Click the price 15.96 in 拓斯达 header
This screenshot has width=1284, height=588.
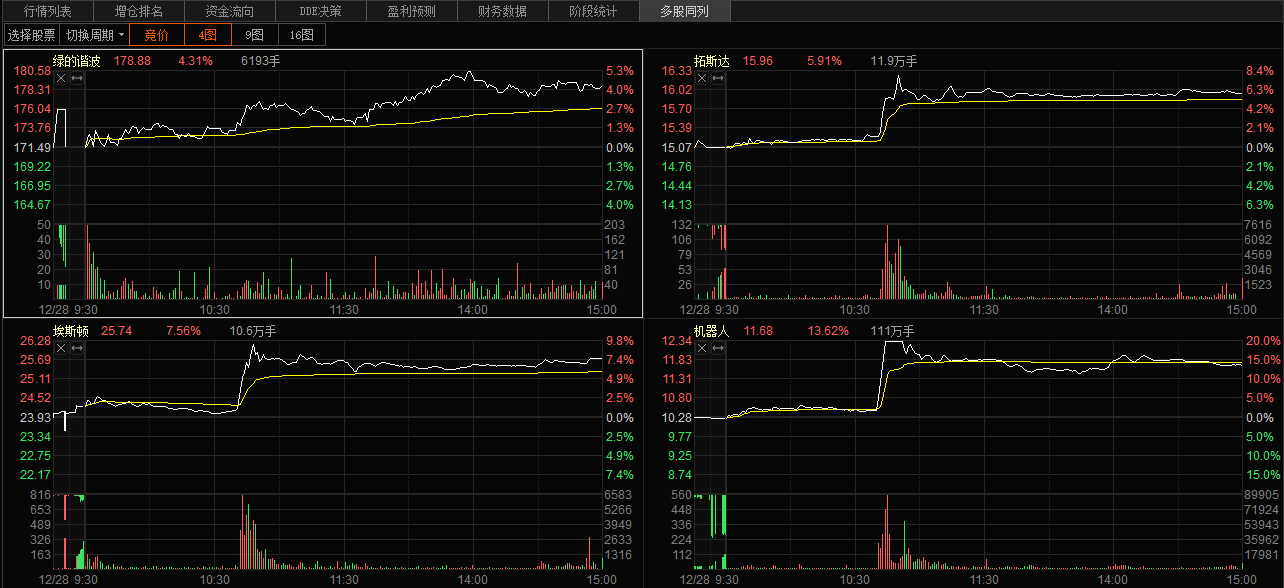coord(758,61)
